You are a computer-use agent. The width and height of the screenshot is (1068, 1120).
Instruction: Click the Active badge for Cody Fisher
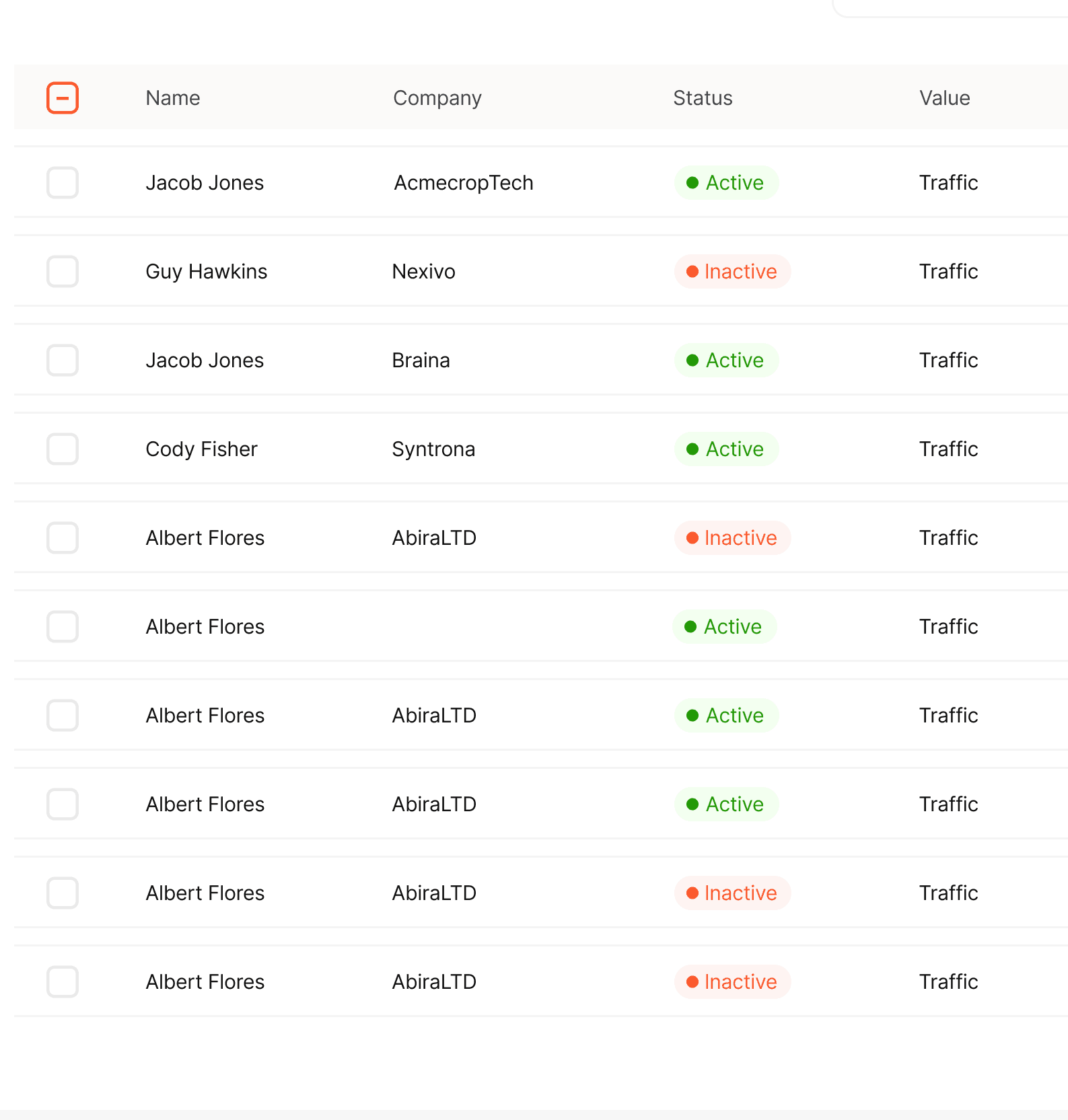[726, 449]
